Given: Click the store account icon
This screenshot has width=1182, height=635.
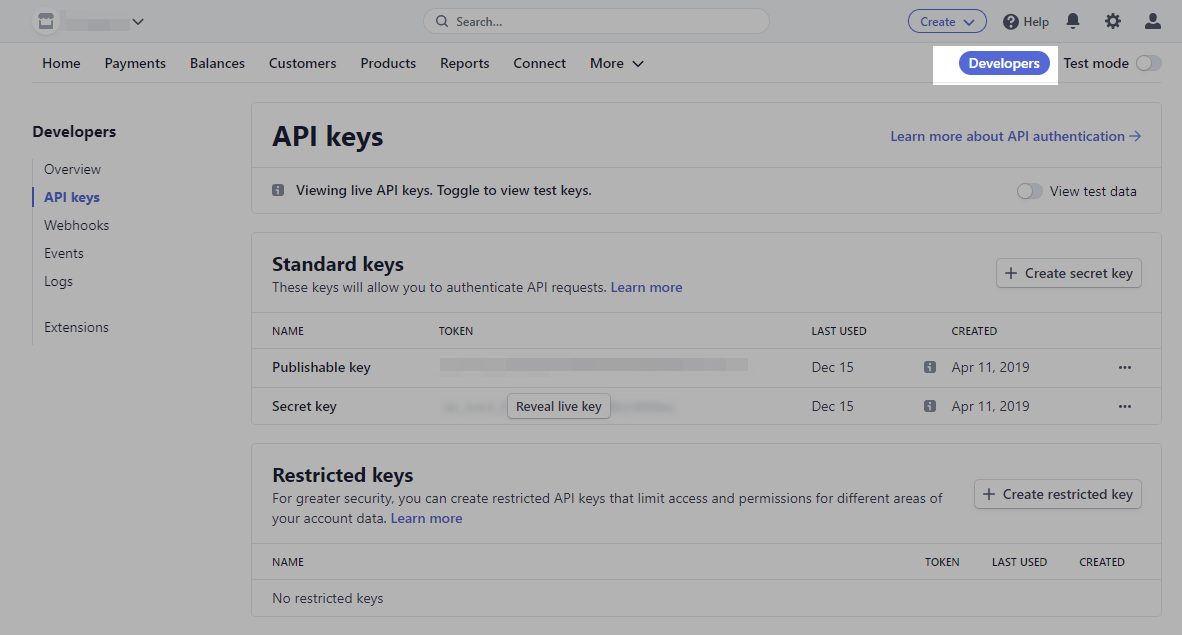Looking at the screenshot, I should pyautogui.click(x=45, y=21).
